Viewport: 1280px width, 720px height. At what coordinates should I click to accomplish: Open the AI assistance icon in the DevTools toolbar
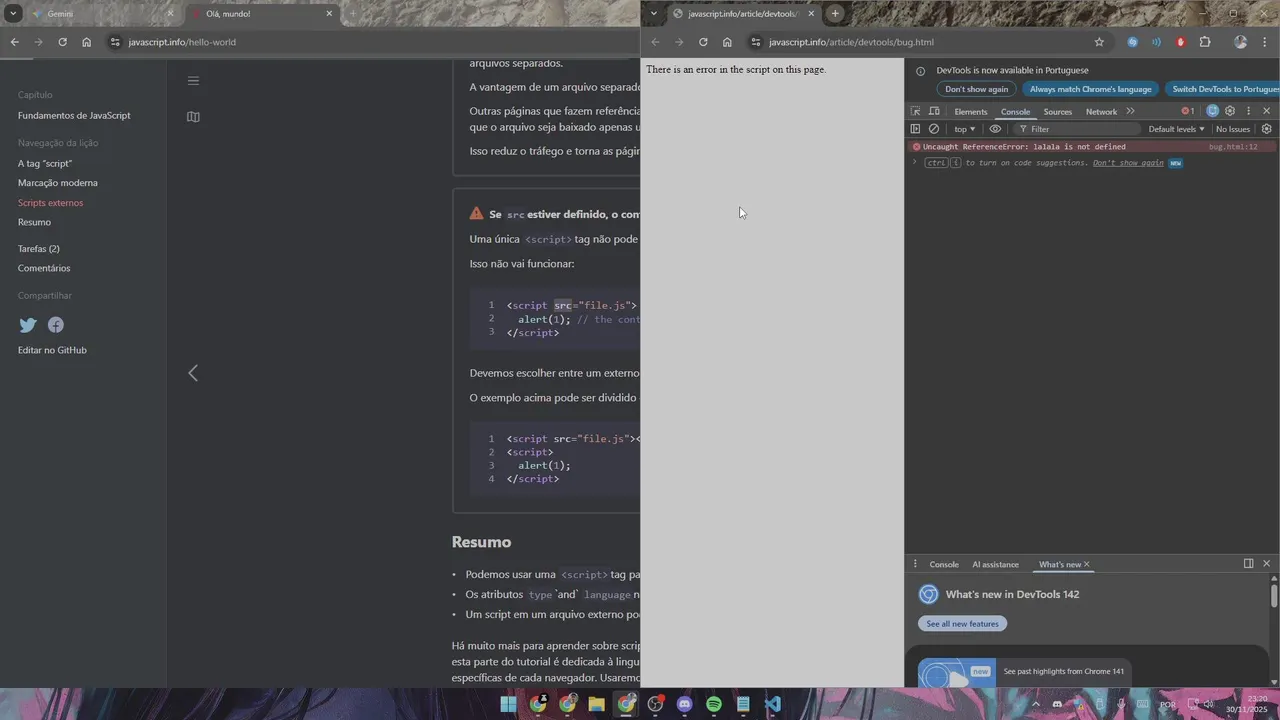point(1212,111)
